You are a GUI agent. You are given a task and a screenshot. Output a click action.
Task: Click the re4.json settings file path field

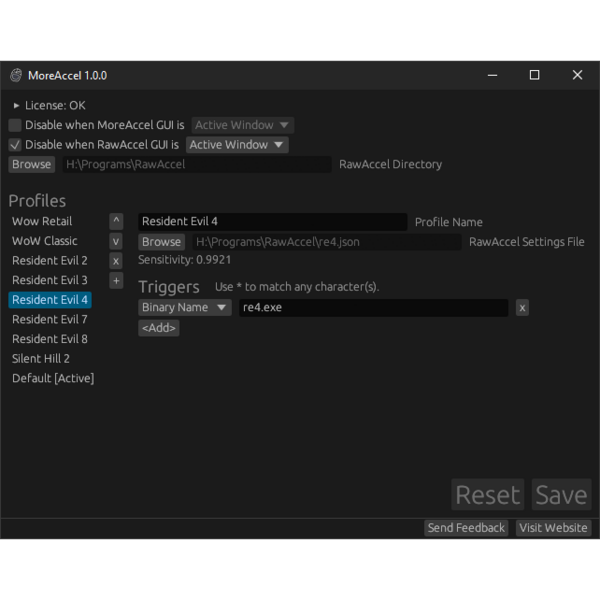pos(327,242)
